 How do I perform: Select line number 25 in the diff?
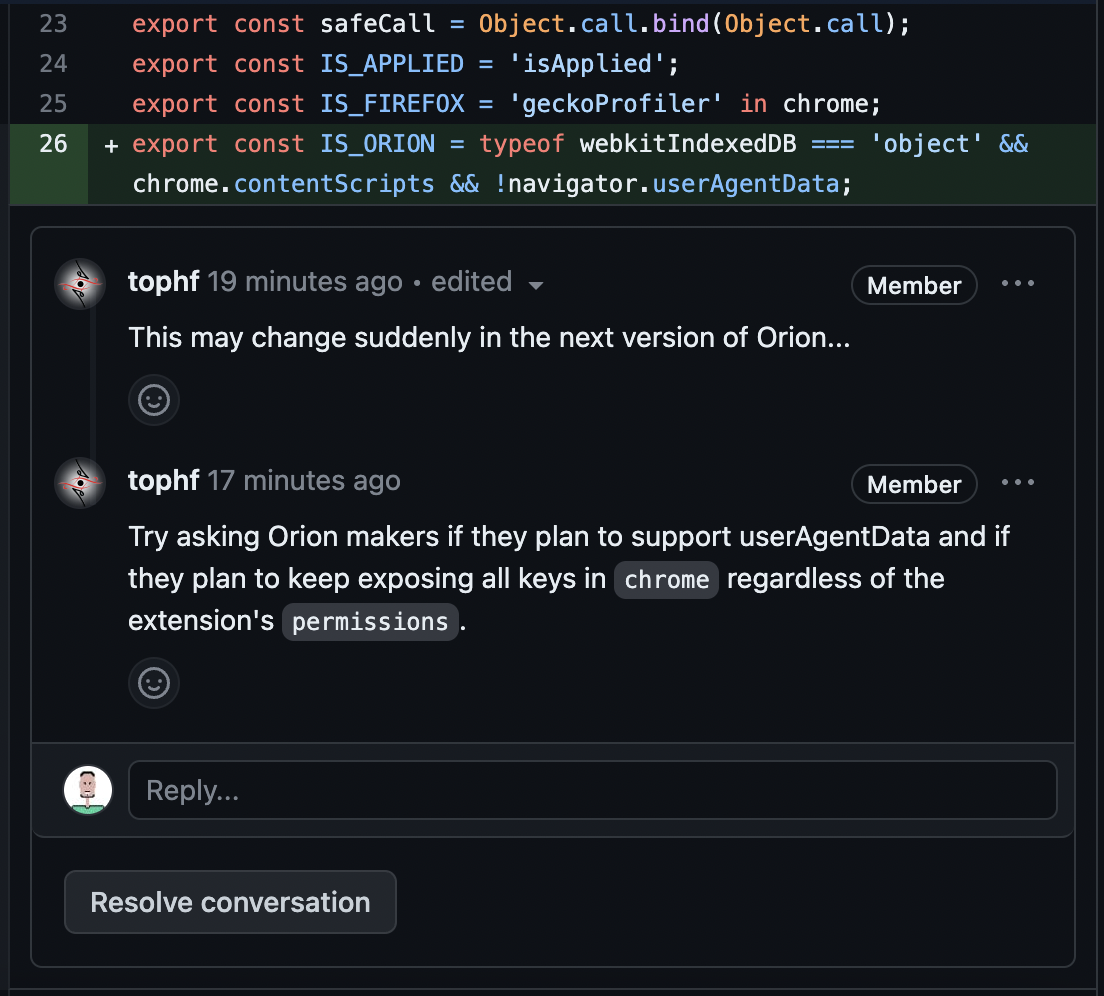[x=53, y=104]
